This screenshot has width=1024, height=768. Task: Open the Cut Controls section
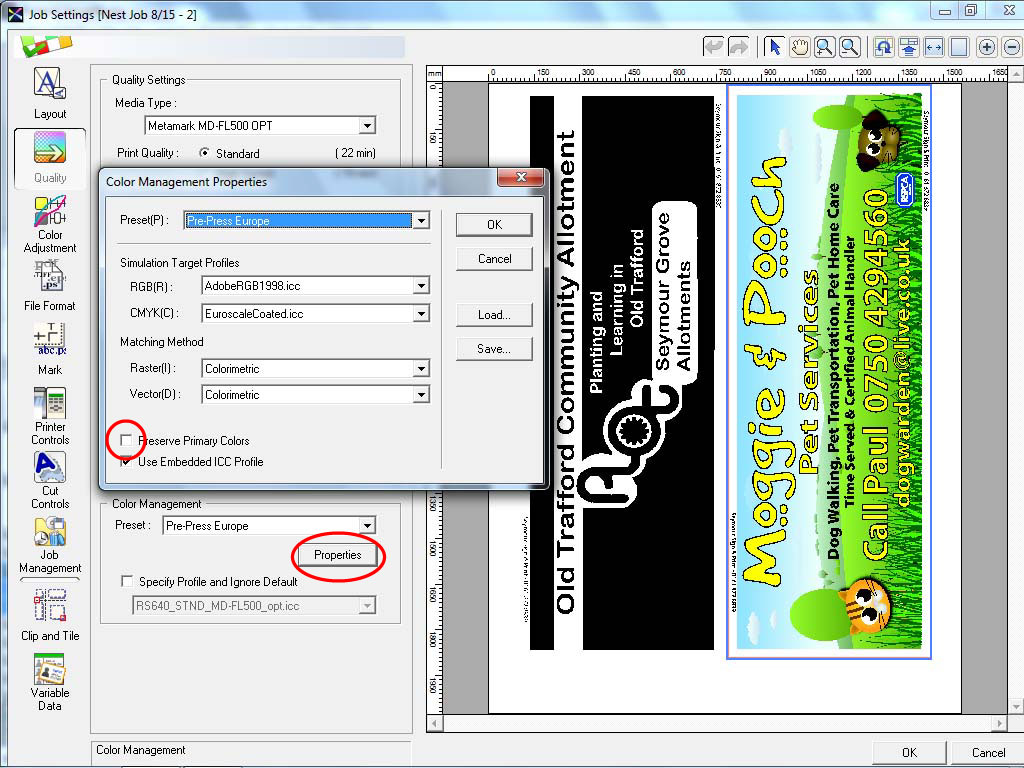point(49,479)
